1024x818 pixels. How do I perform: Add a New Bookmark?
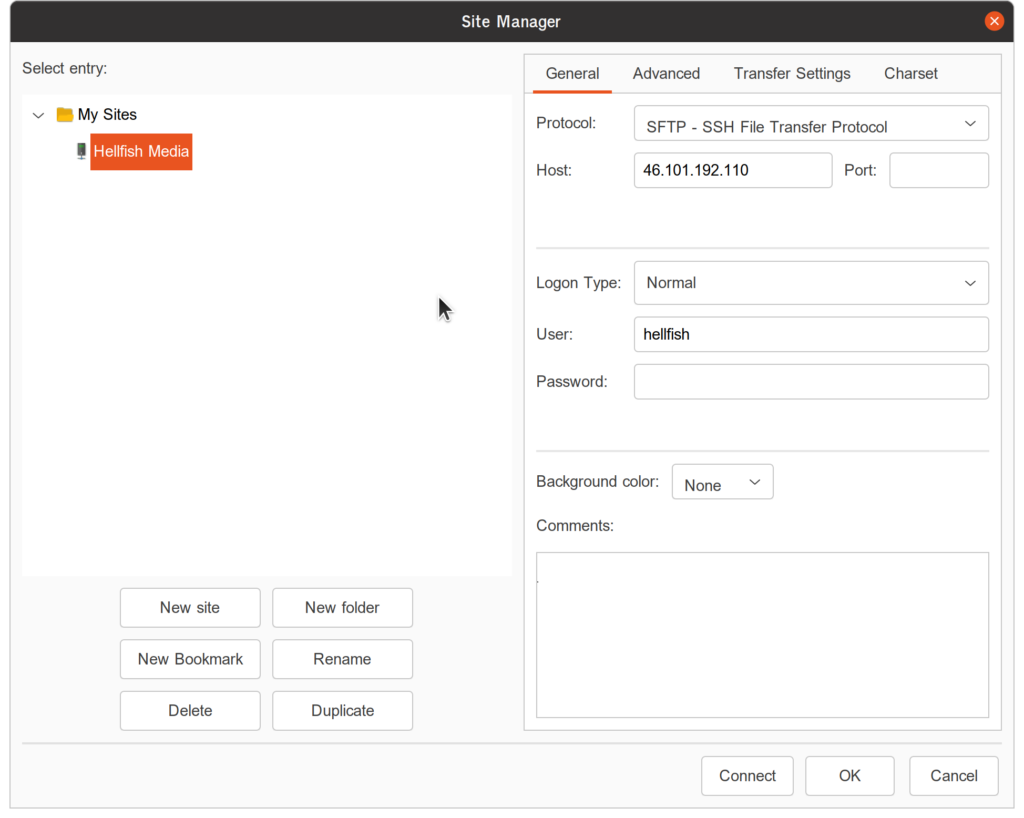pyautogui.click(x=189, y=659)
